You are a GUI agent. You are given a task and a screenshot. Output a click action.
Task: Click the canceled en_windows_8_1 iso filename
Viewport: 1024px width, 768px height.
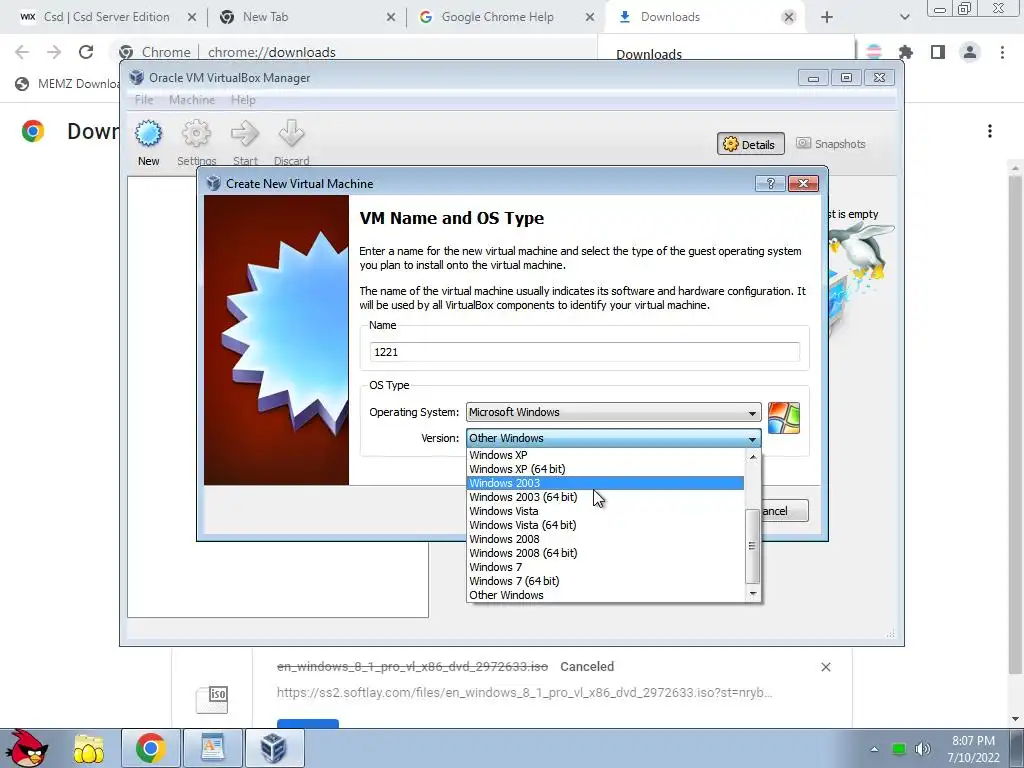point(412,667)
